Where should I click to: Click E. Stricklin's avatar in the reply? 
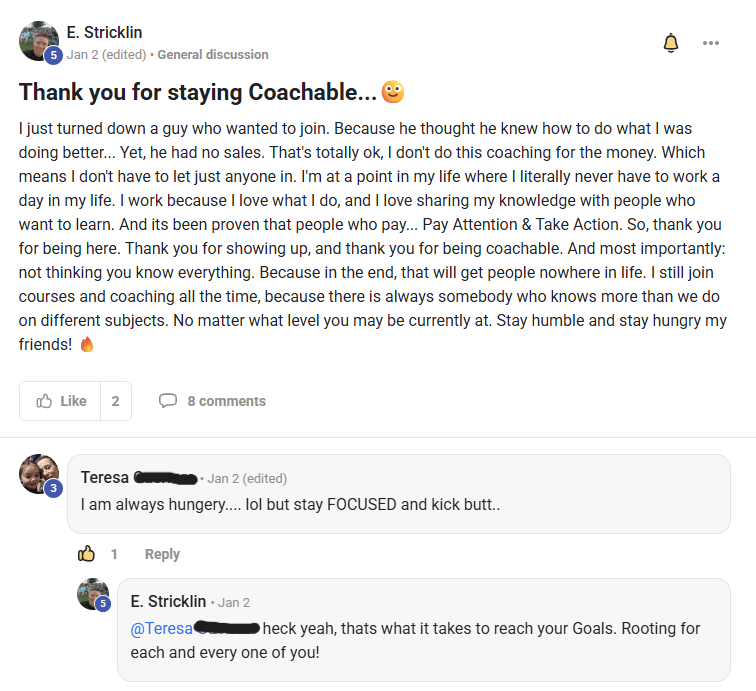(x=93, y=594)
